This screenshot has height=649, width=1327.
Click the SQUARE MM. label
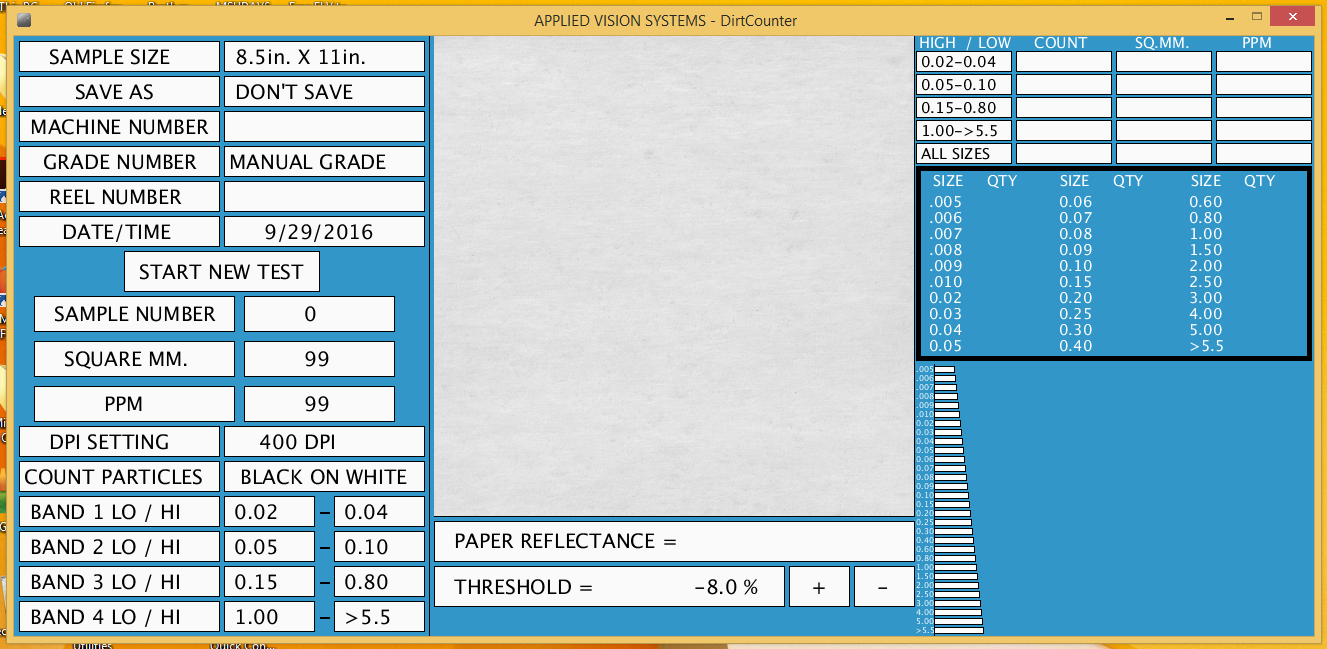134,359
